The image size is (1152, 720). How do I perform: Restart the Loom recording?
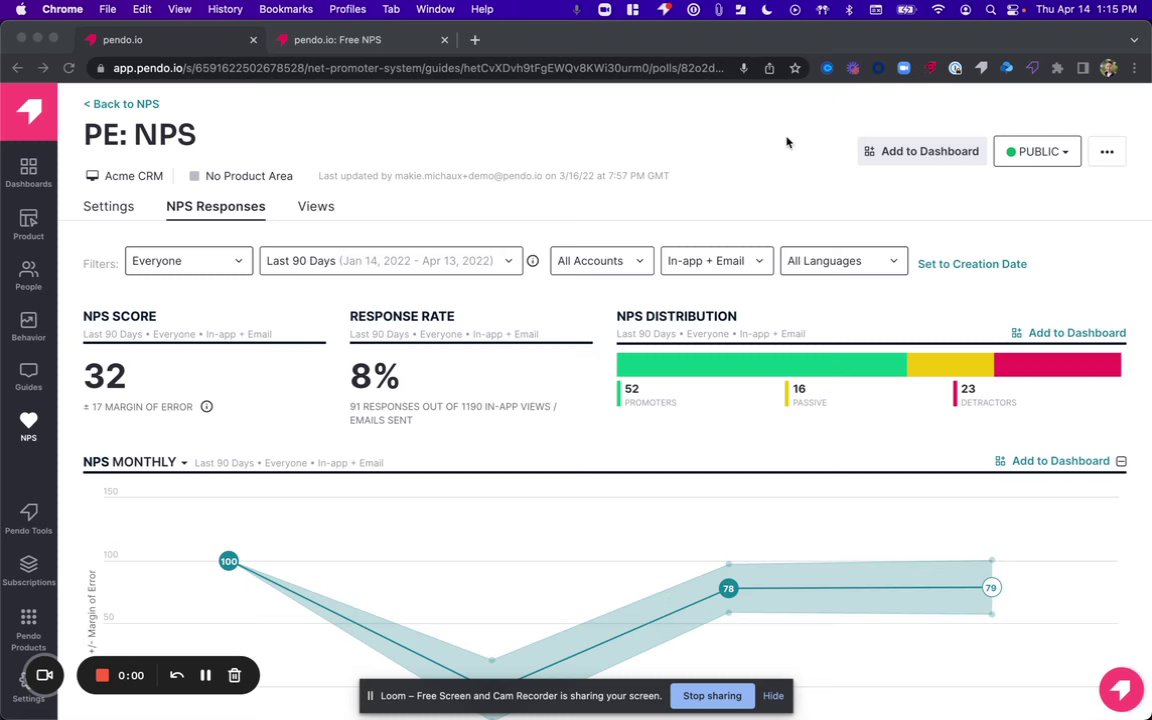tap(176, 675)
